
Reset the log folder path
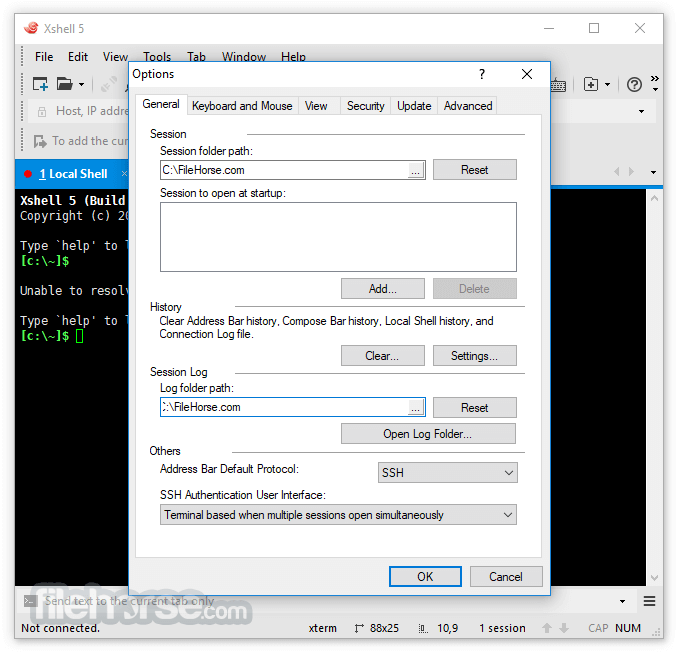point(475,408)
